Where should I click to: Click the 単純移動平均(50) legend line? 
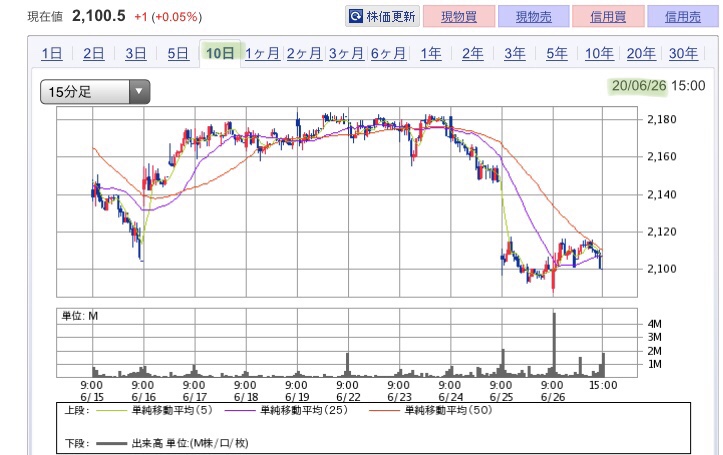coord(384,410)
